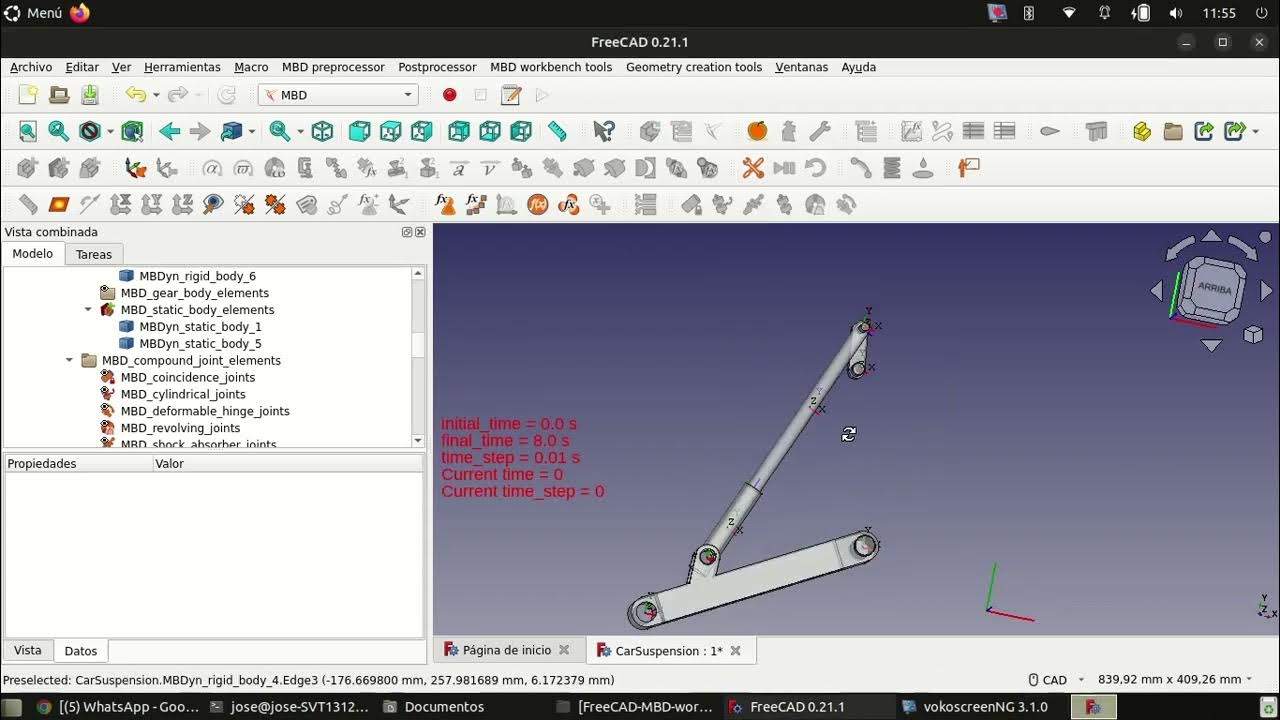1280x720 pixels.
Task: Select MBD_revolving_joints in the tree
Action: click(180, 428)
